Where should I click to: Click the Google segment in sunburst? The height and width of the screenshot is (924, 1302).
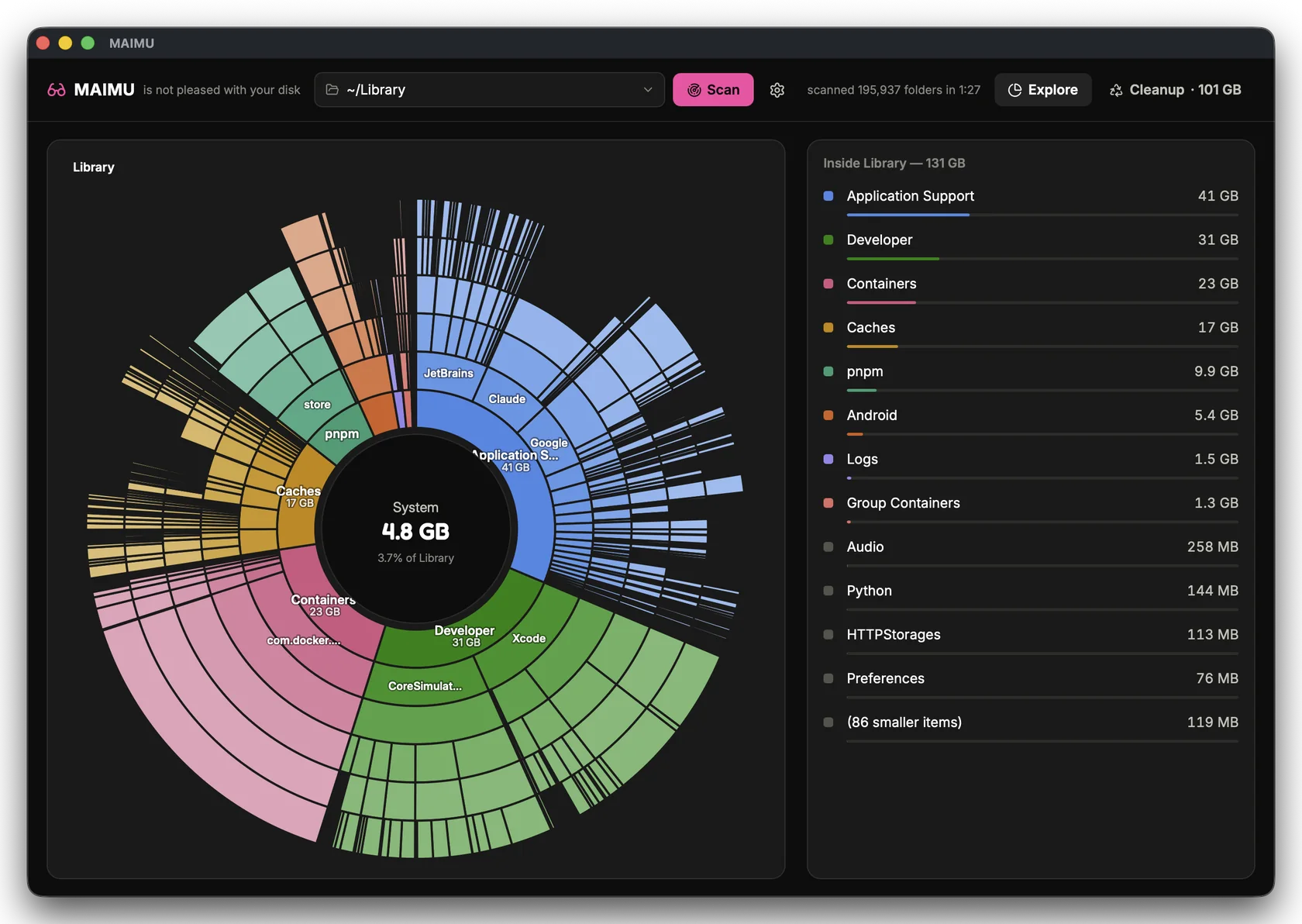click(549, 443)
